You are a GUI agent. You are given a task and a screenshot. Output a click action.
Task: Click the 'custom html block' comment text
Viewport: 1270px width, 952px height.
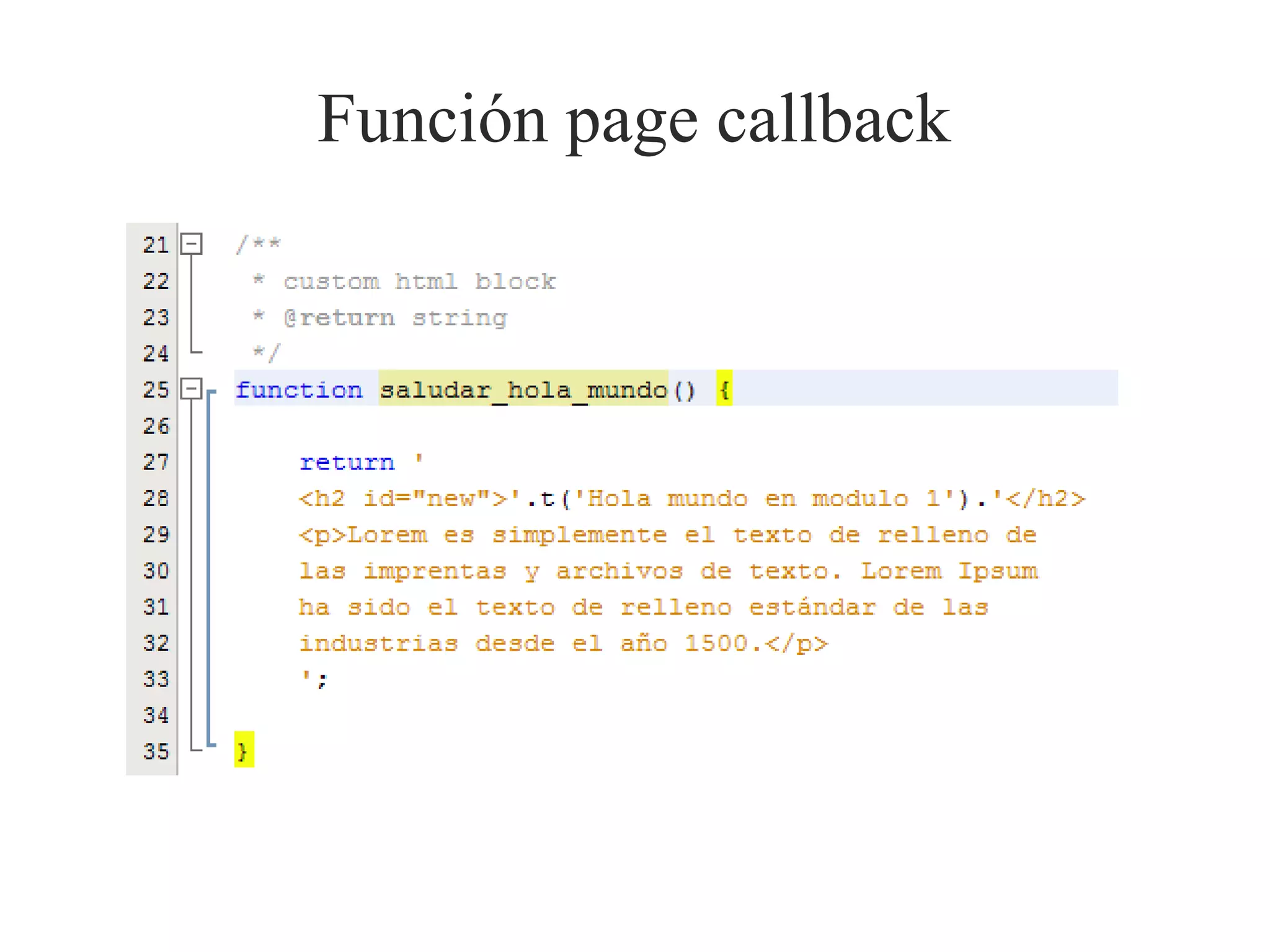pos(419,282)
